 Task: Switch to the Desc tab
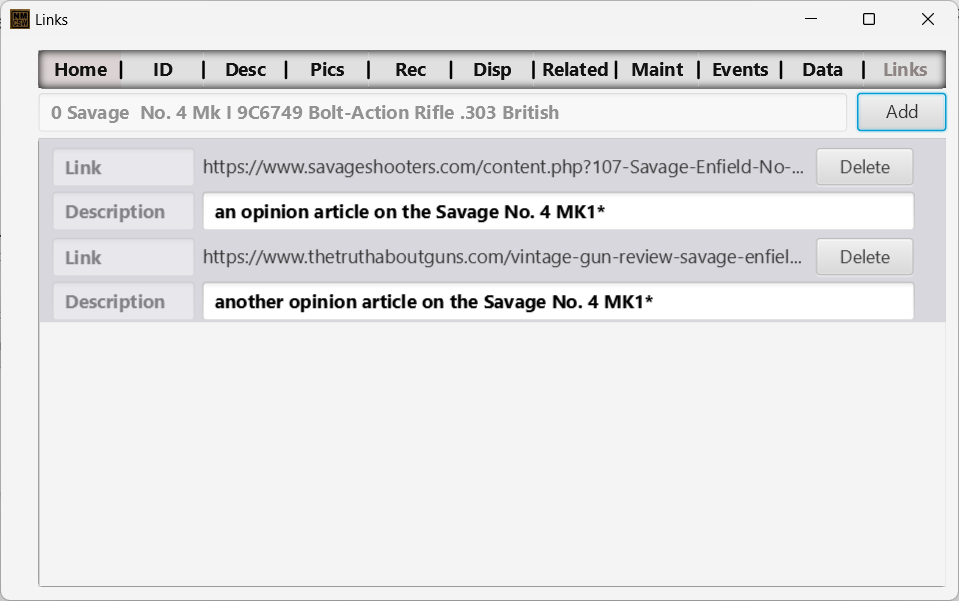(245, 70)
